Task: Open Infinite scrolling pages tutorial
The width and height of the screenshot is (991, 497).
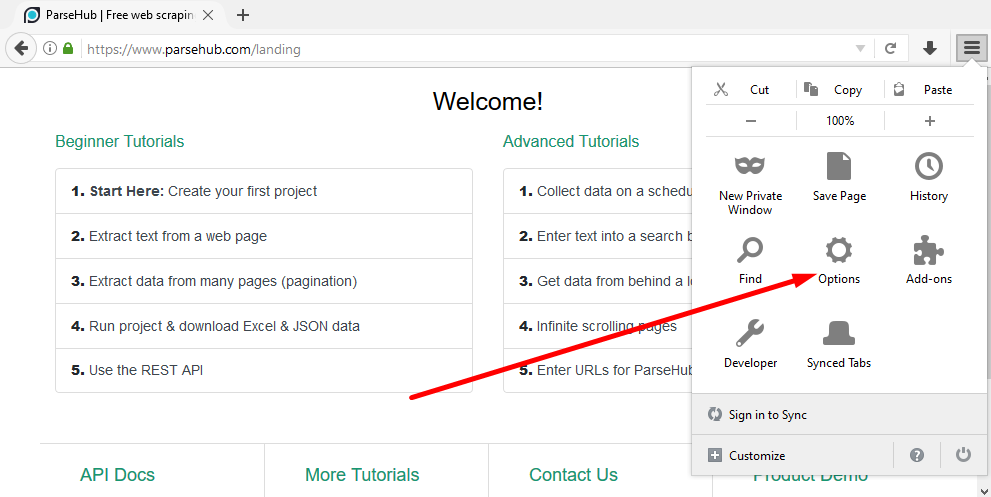Action: [x=598, y=326]
